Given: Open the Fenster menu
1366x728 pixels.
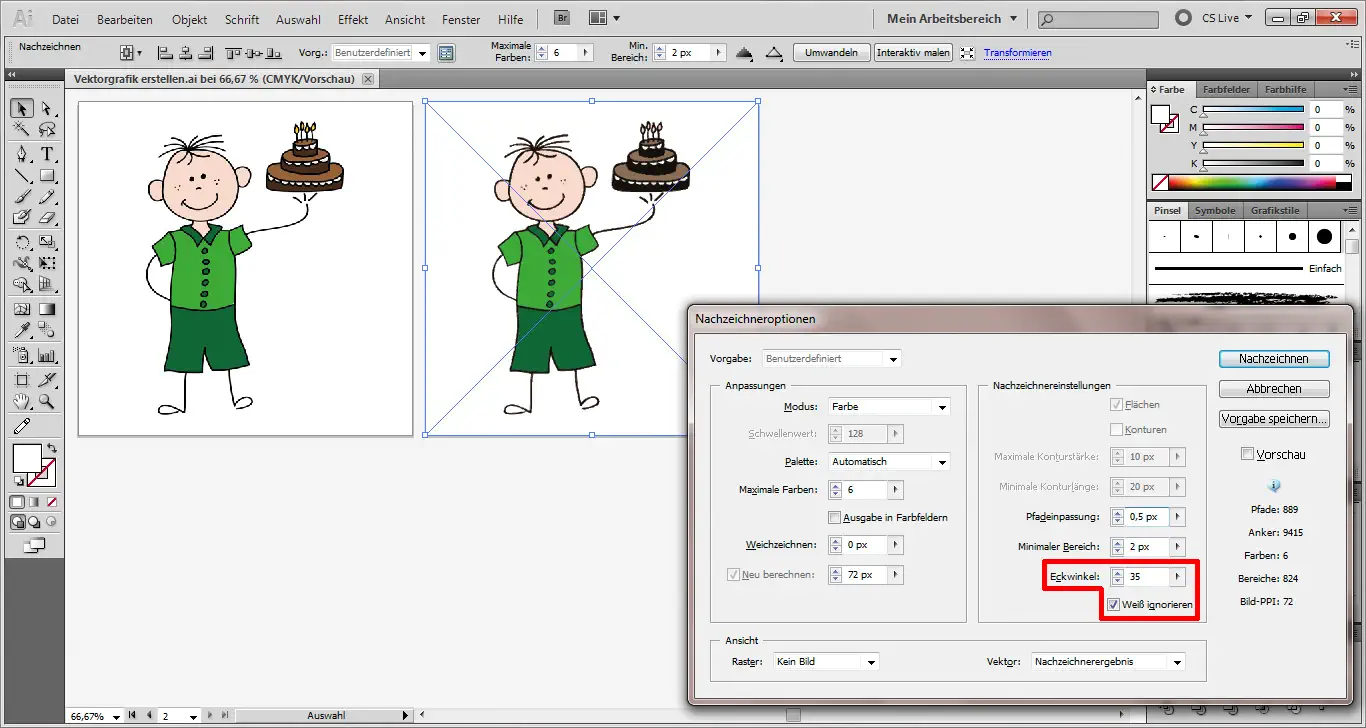Looking at the screenshot, I should pyautogui.click(x=460, y=18).
